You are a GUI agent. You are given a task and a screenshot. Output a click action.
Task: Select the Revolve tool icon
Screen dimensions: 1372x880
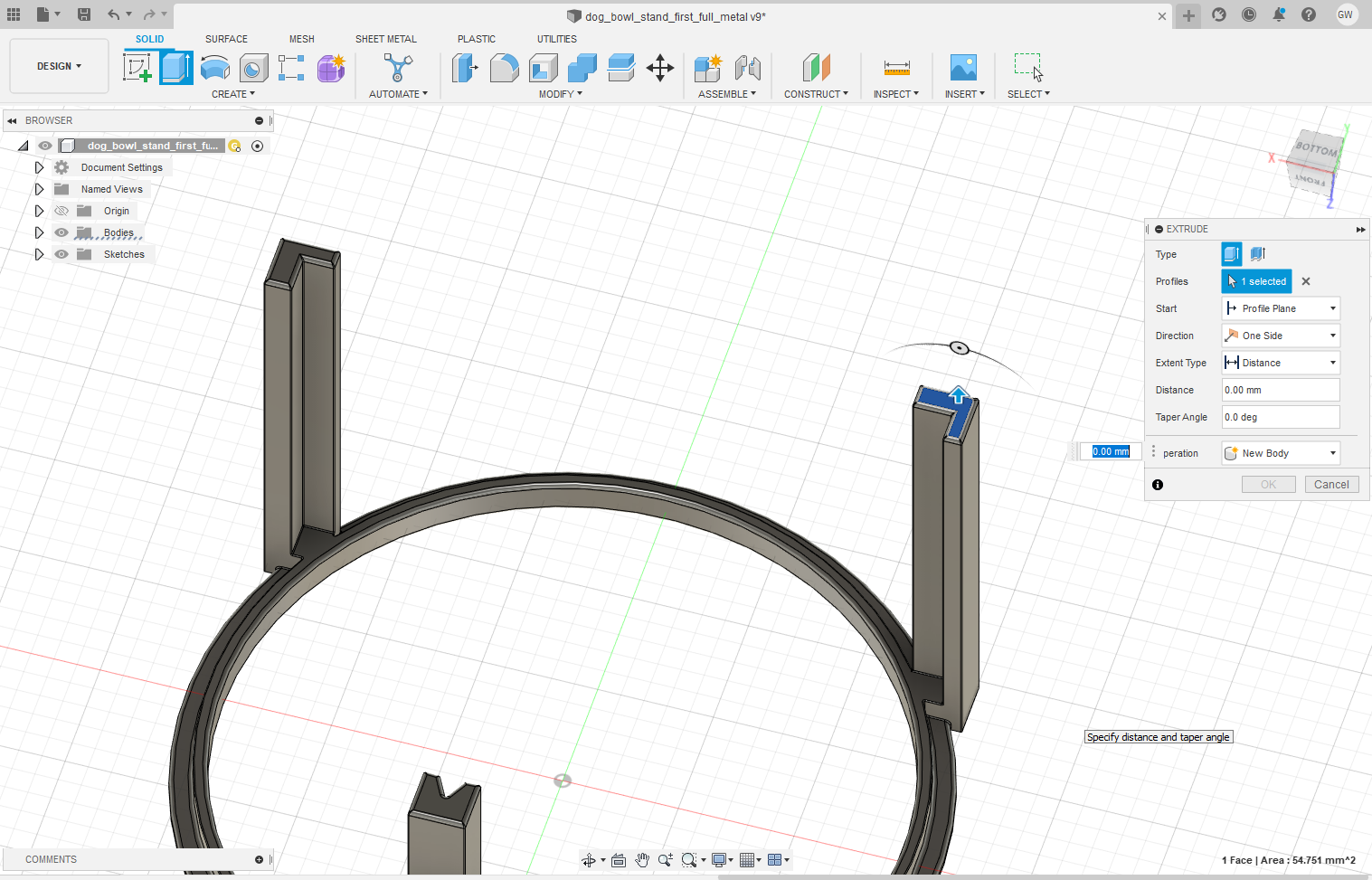click(x=214, y=68)
